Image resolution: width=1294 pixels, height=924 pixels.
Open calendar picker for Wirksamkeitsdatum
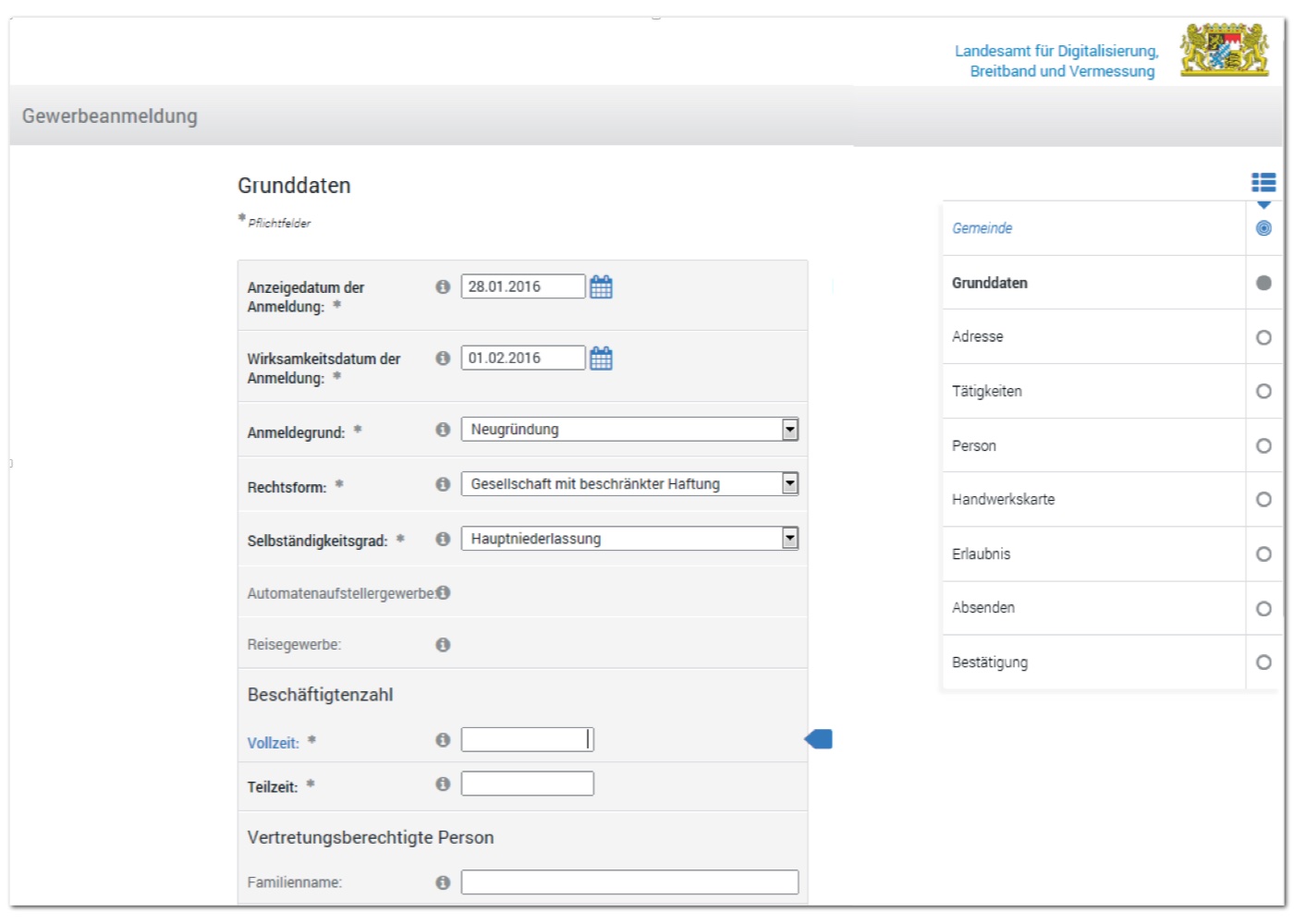(x=601, y=359)
